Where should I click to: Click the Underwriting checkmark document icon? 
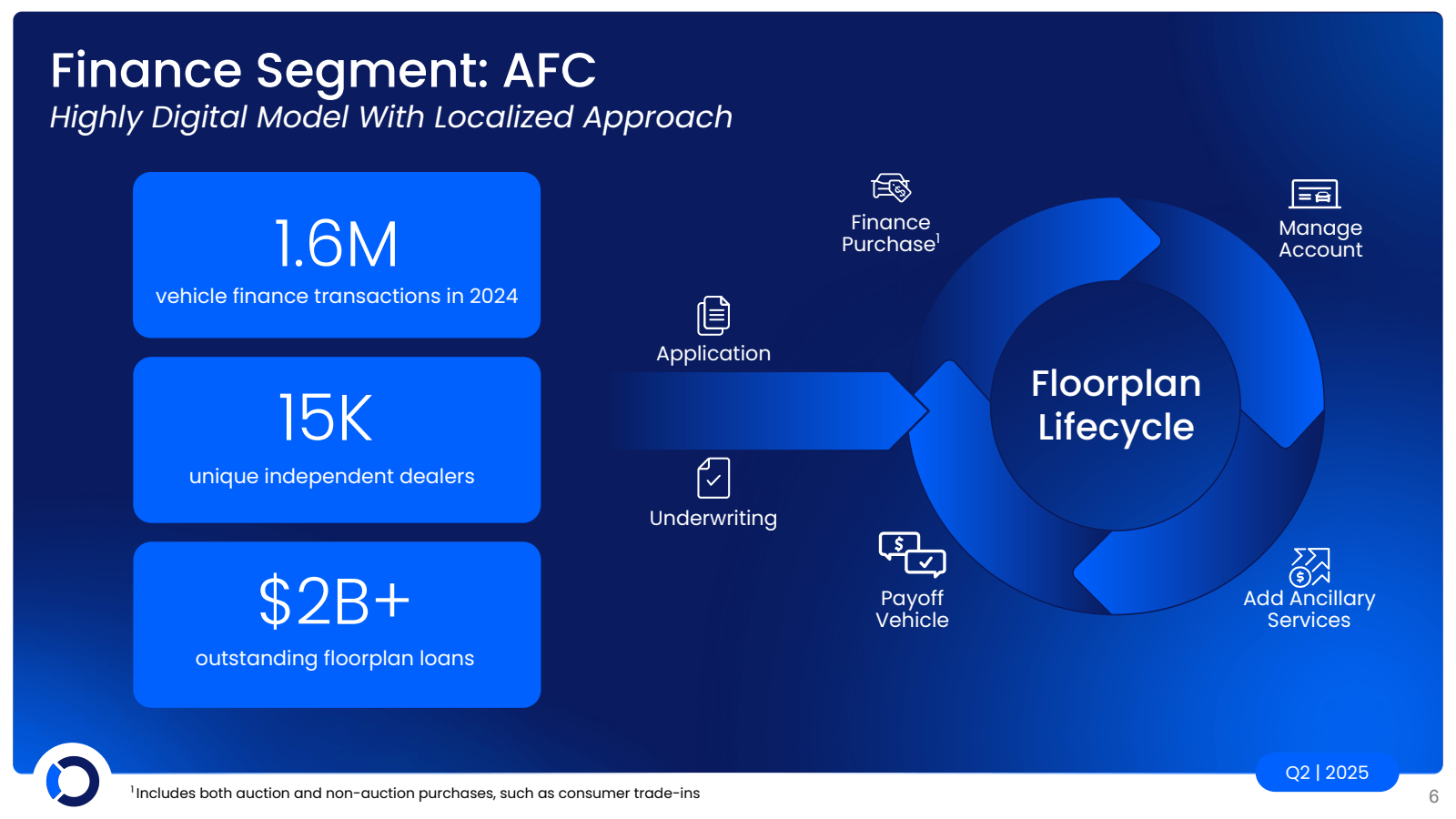[x=713, y=478]
